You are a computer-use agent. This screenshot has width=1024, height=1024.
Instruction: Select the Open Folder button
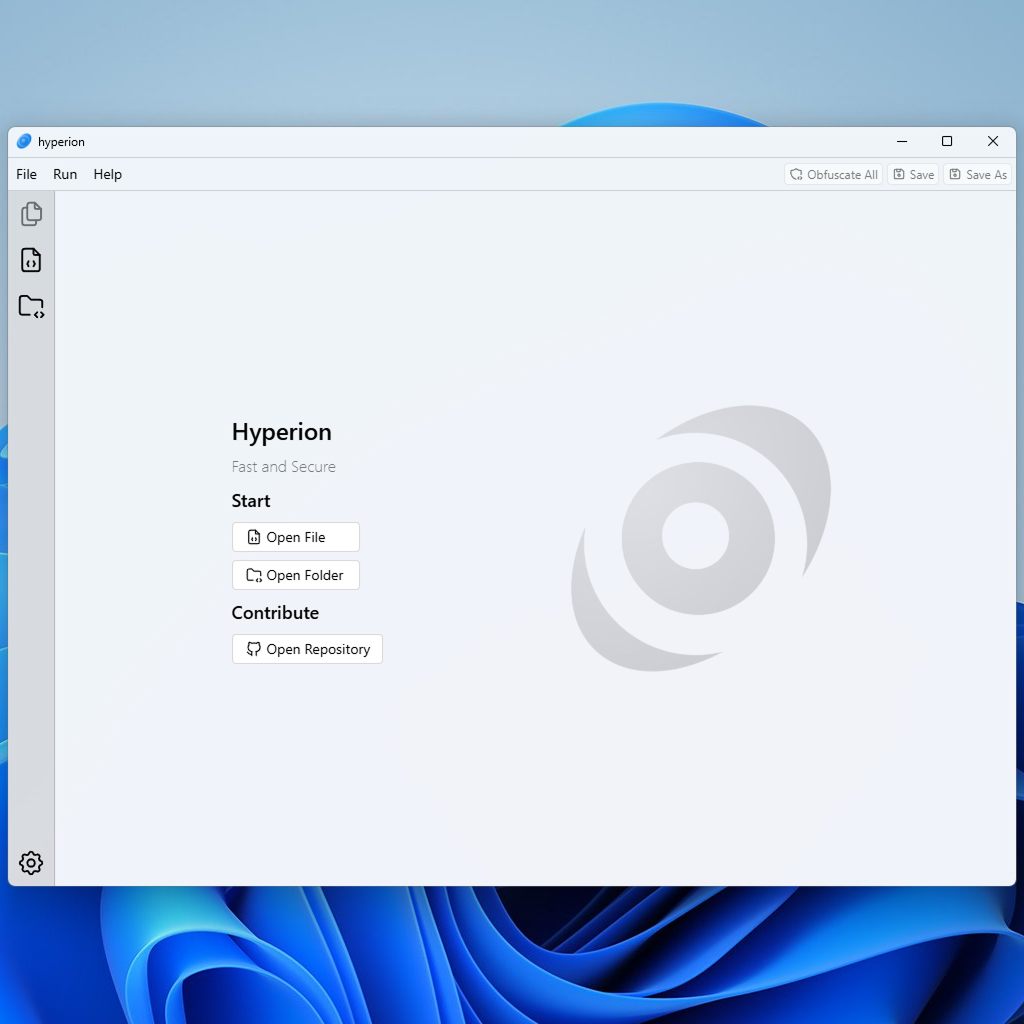(295, 575)
